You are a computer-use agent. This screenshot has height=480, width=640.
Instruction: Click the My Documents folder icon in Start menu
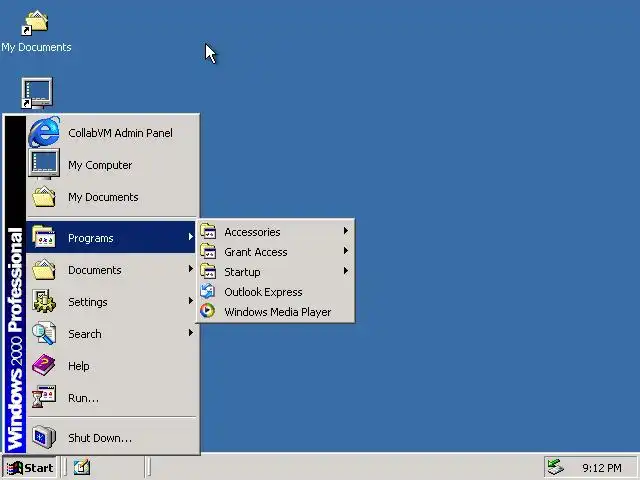(44, 197)
